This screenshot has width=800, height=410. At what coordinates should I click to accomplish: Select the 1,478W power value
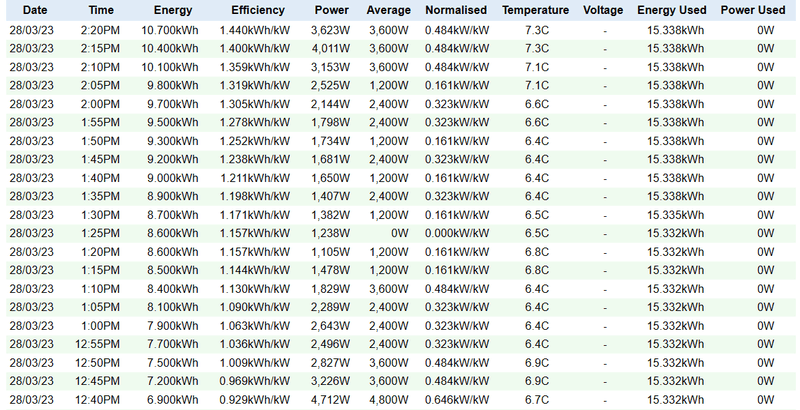coord(330,270)
